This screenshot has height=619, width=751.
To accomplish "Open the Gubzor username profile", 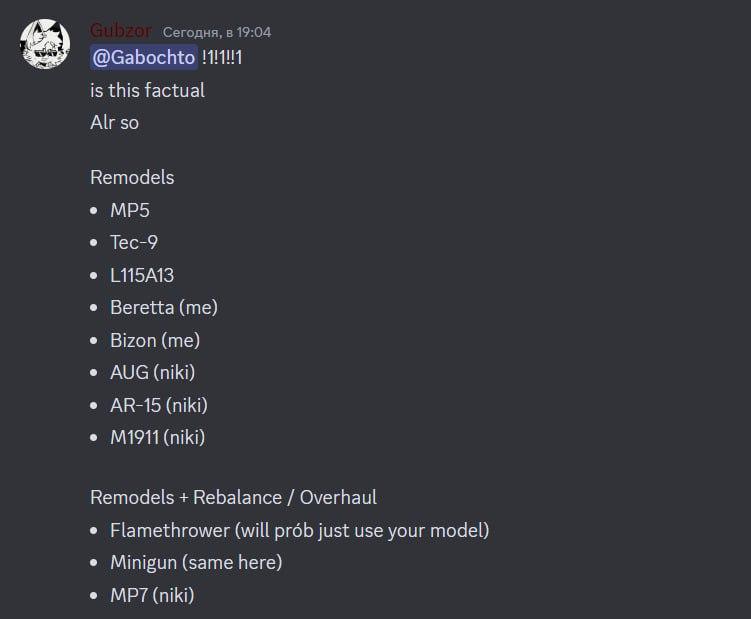I will [x=121, y=31].
